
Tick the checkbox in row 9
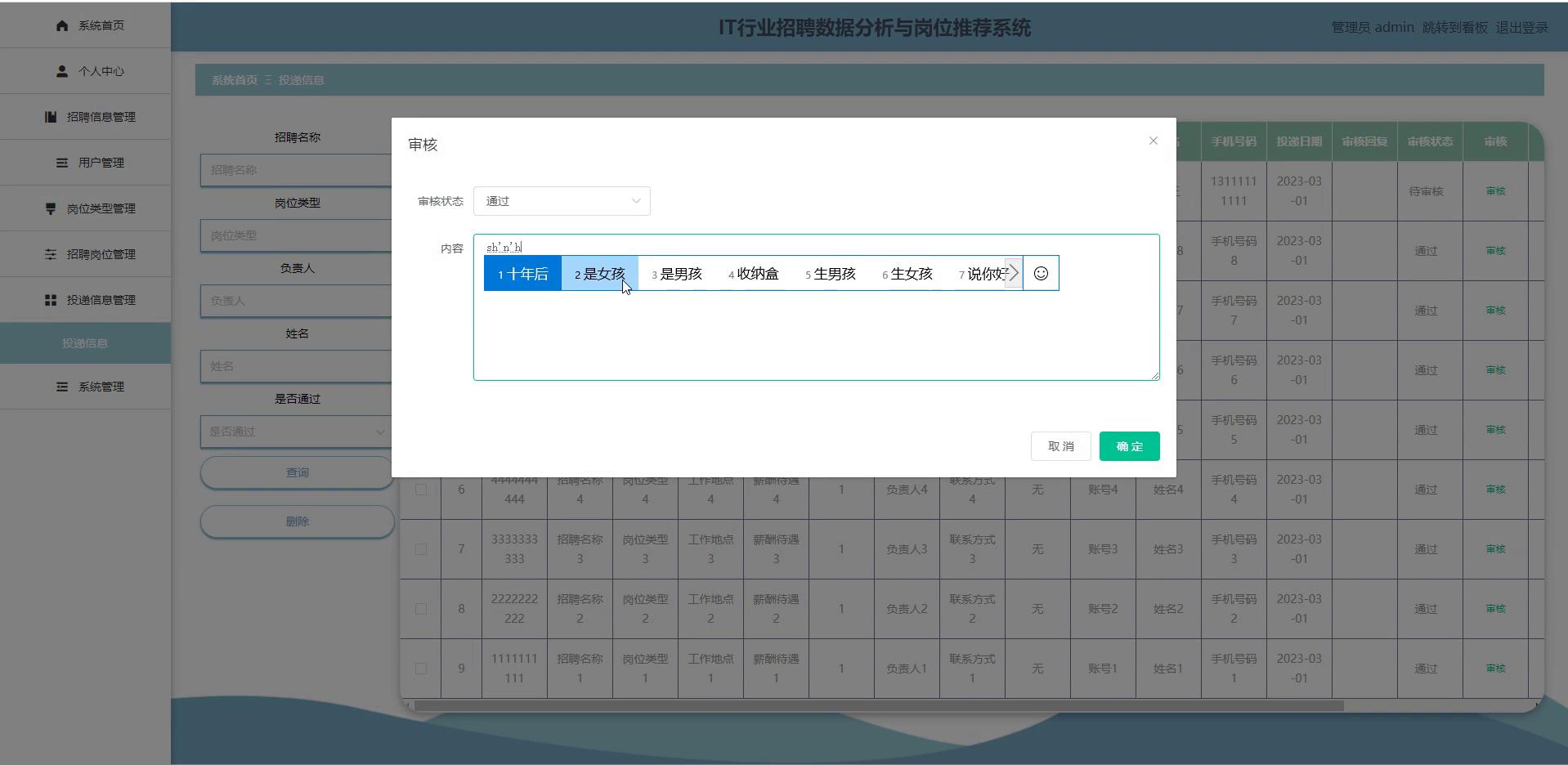pos(421,669)
